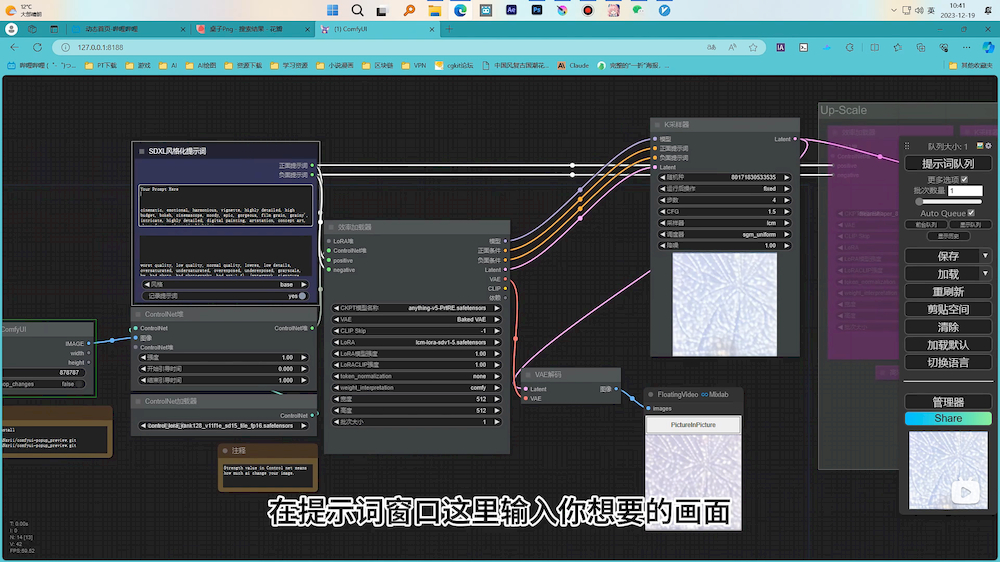Click the Share button

pos(947,418)
